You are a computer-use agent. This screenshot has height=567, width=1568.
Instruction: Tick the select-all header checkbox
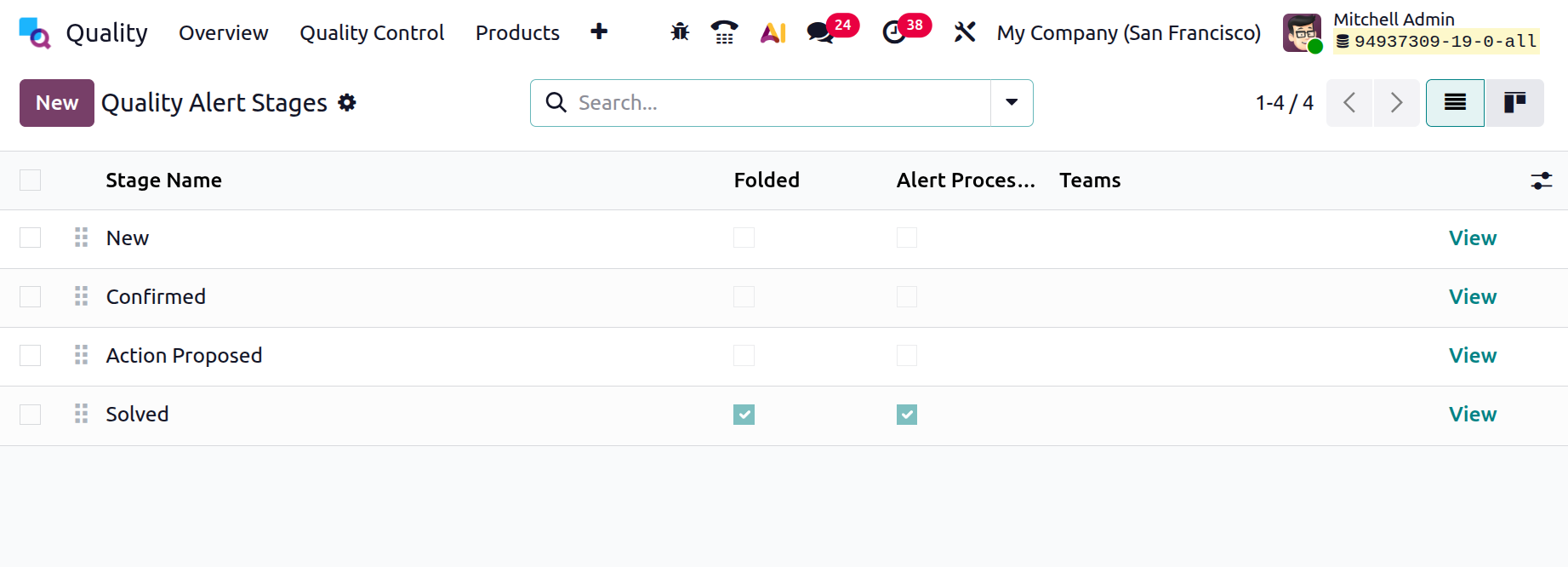click(x=31, y=180)
